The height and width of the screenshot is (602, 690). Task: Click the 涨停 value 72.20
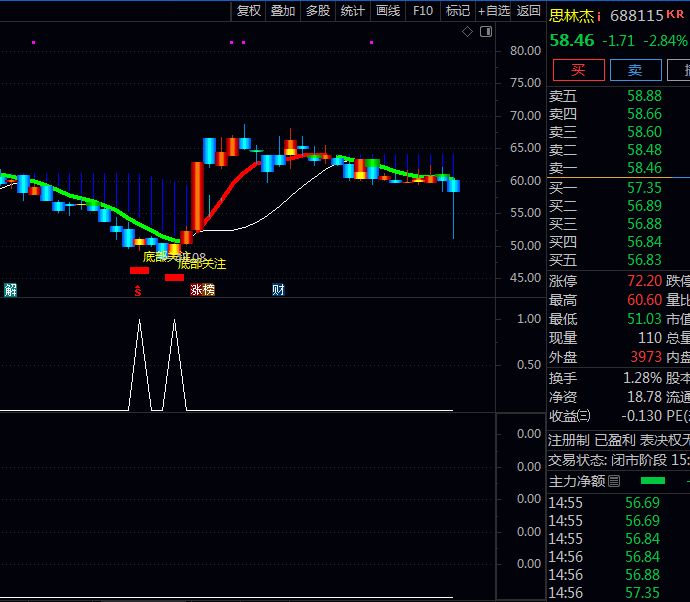pos(644,281)
